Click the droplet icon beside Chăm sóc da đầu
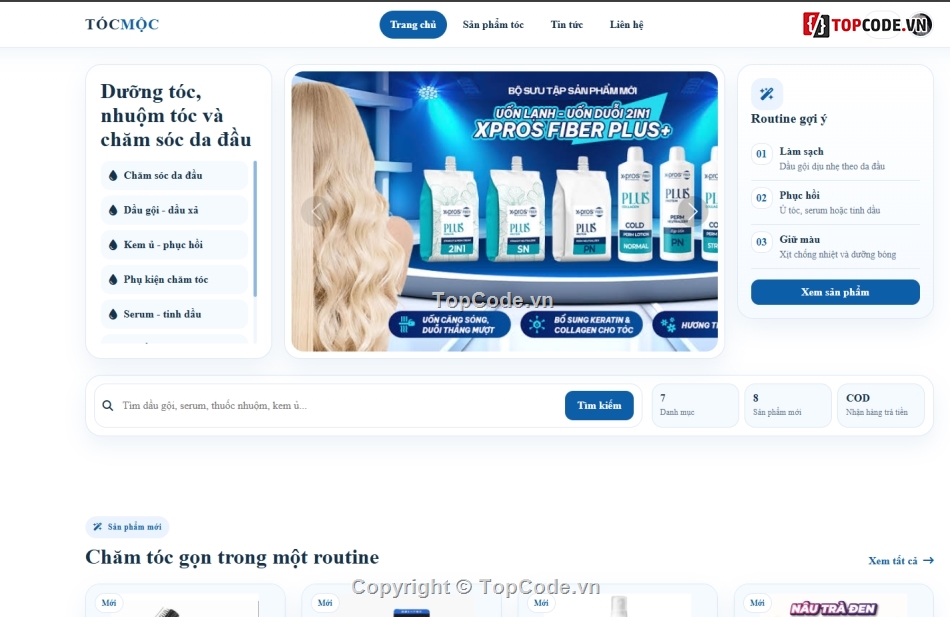This screenshot has width=950, height=617. (x=113, y=175)
